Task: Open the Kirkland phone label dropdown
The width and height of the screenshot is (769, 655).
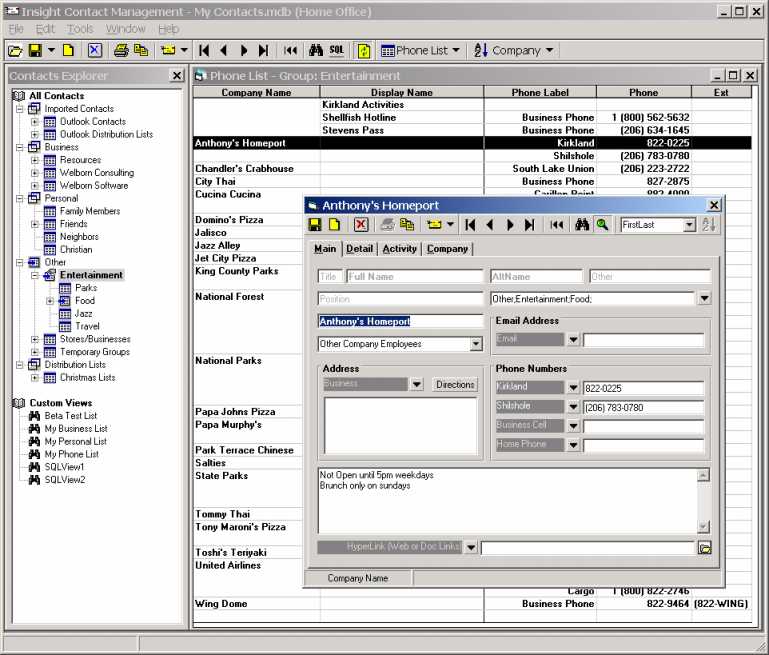Action: [x=573, y=388]
